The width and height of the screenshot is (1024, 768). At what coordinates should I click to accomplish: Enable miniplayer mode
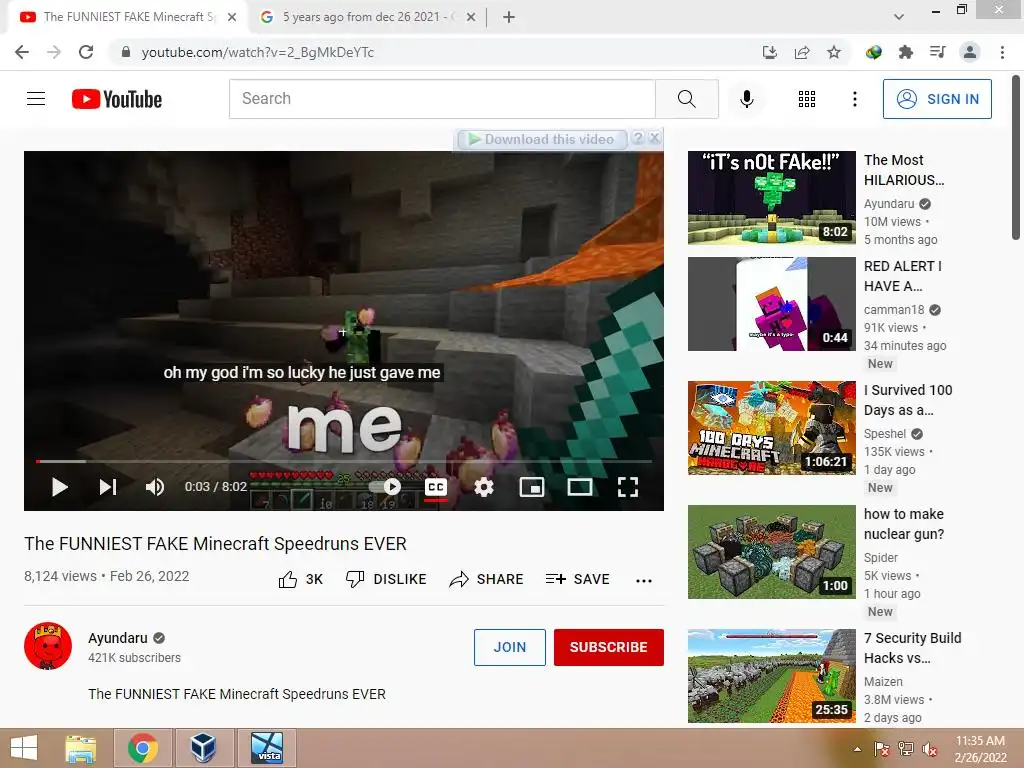pyautogui.click(x=532, y=487)
